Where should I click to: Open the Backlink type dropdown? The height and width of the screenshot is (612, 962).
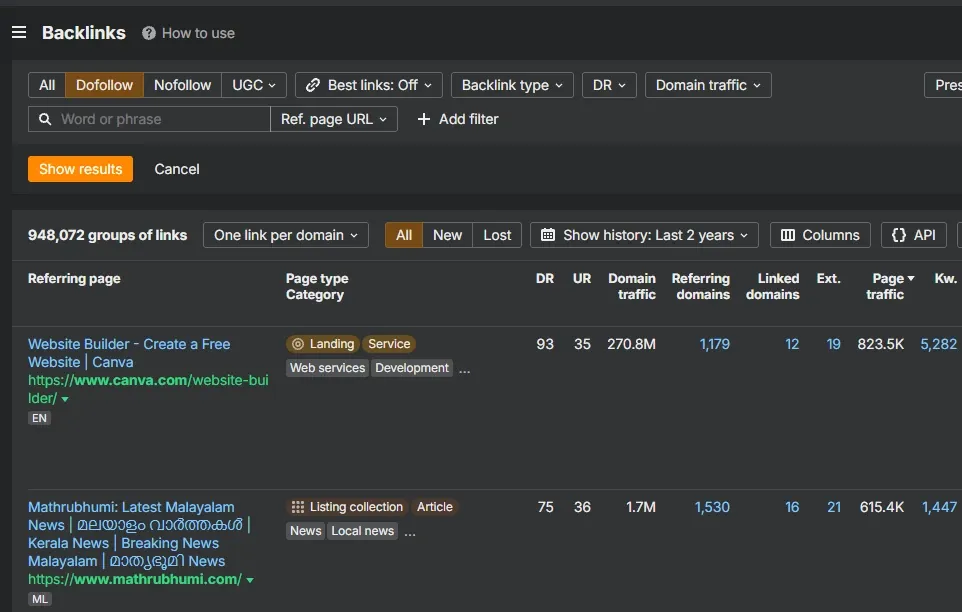tap(512, 85)
